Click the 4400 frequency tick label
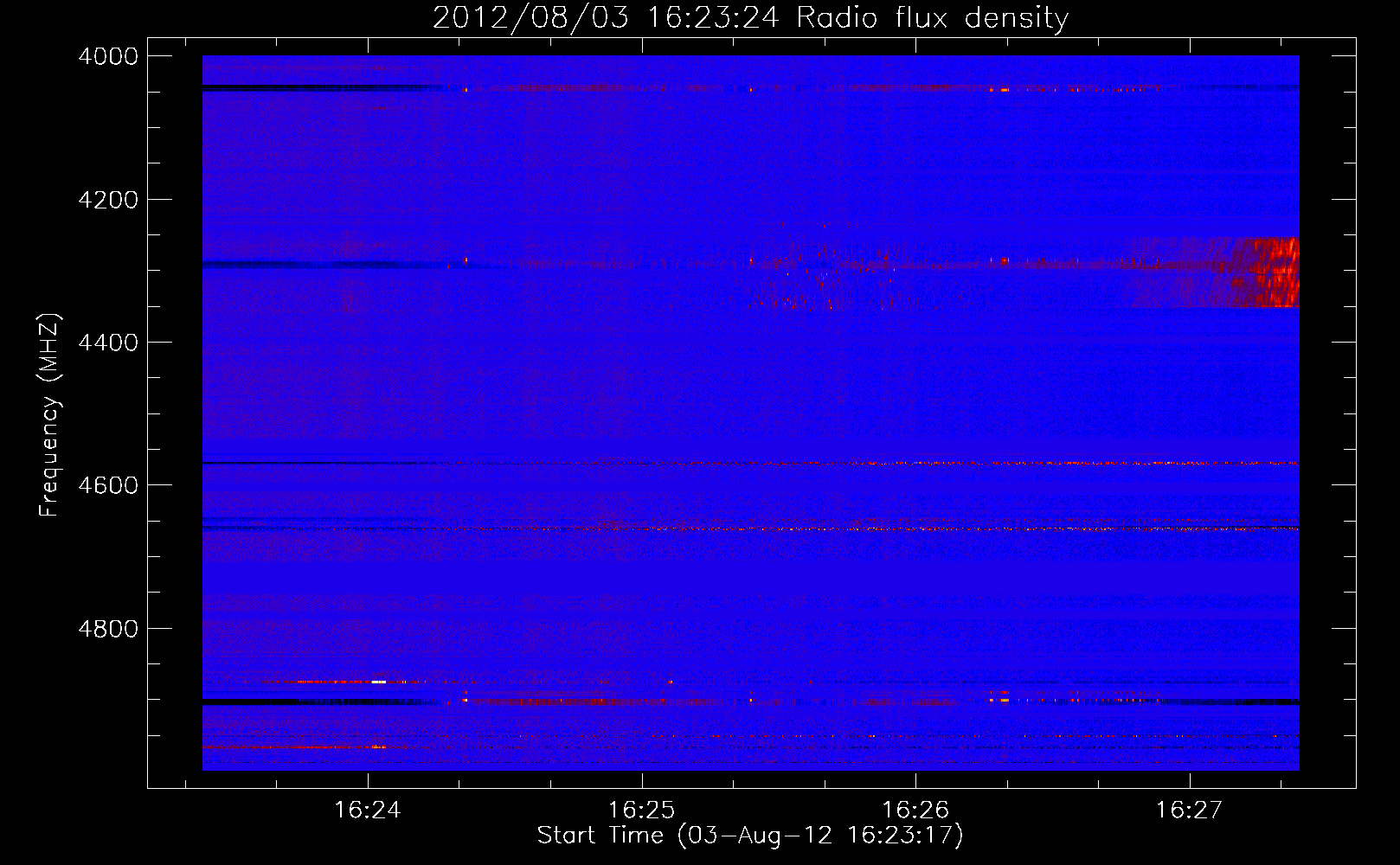Screen dimensions: 1400x865 coord(108,343)
